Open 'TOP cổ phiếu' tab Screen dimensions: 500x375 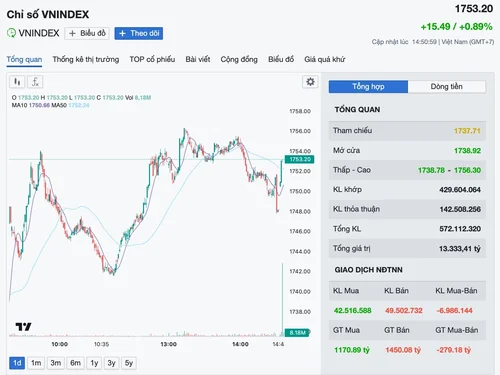click(x=152, y=59)
